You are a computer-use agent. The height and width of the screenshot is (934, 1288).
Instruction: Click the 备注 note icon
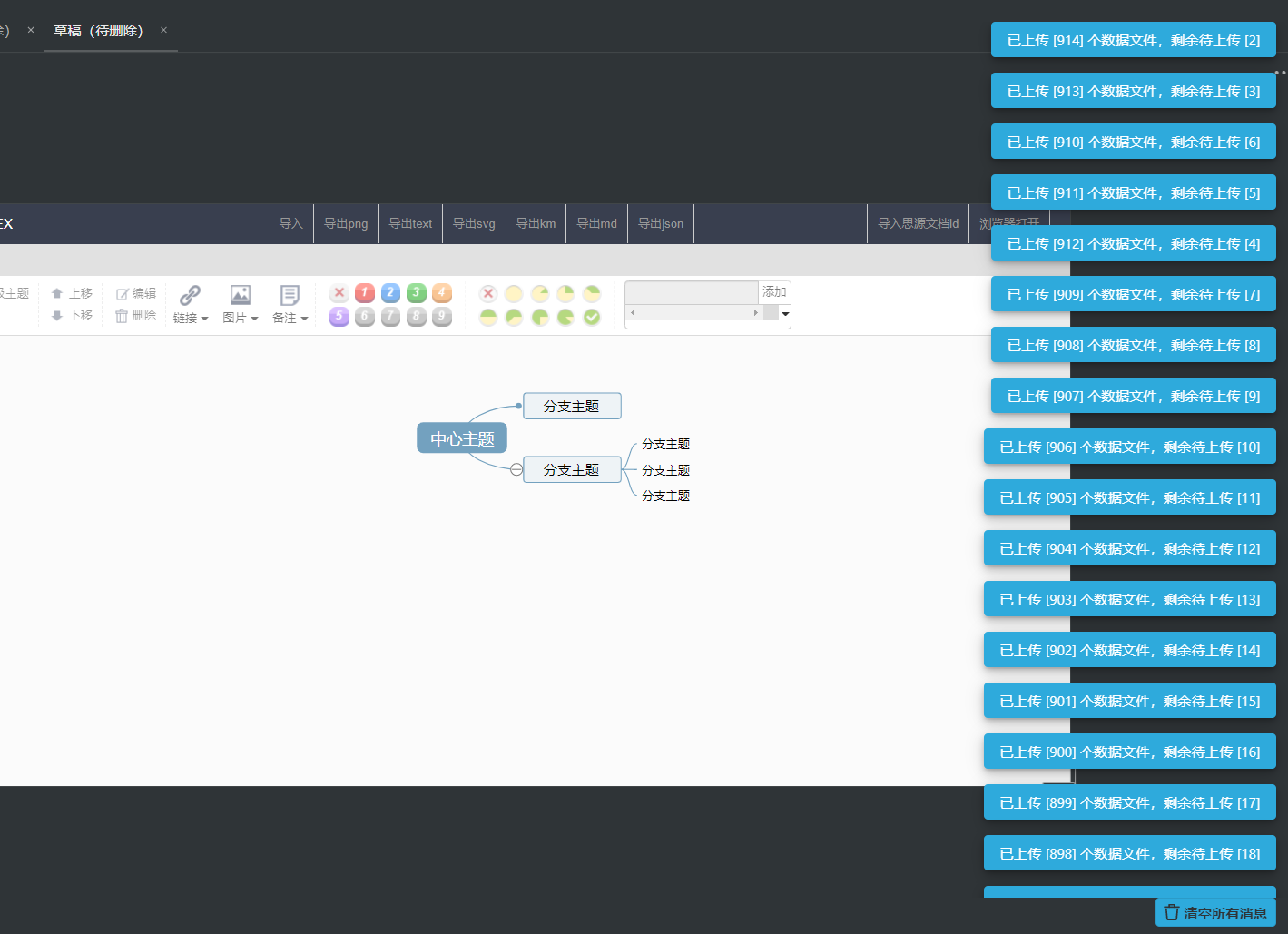click(290, 295)
